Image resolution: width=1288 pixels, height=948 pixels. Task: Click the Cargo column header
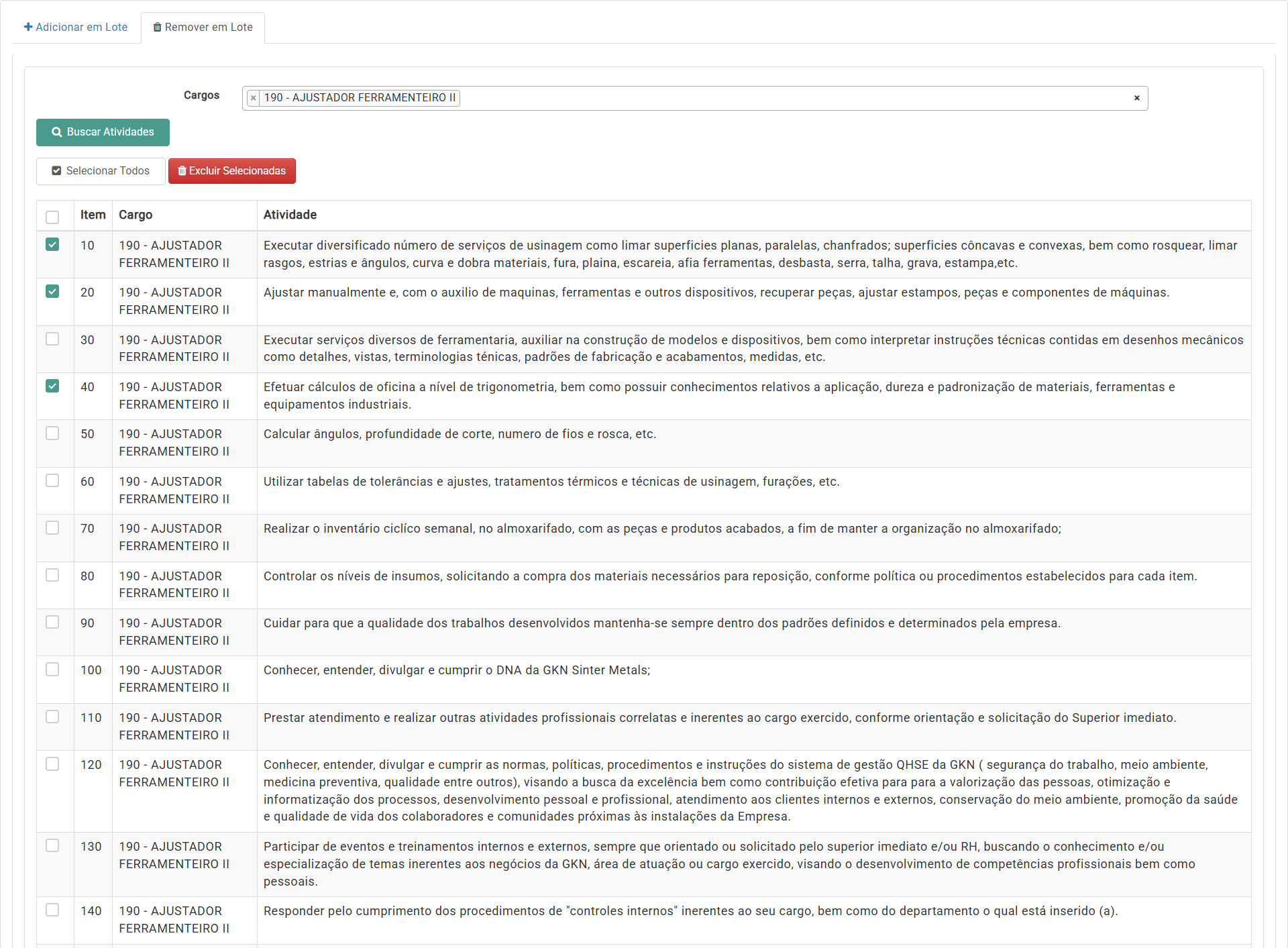(136, 215)
